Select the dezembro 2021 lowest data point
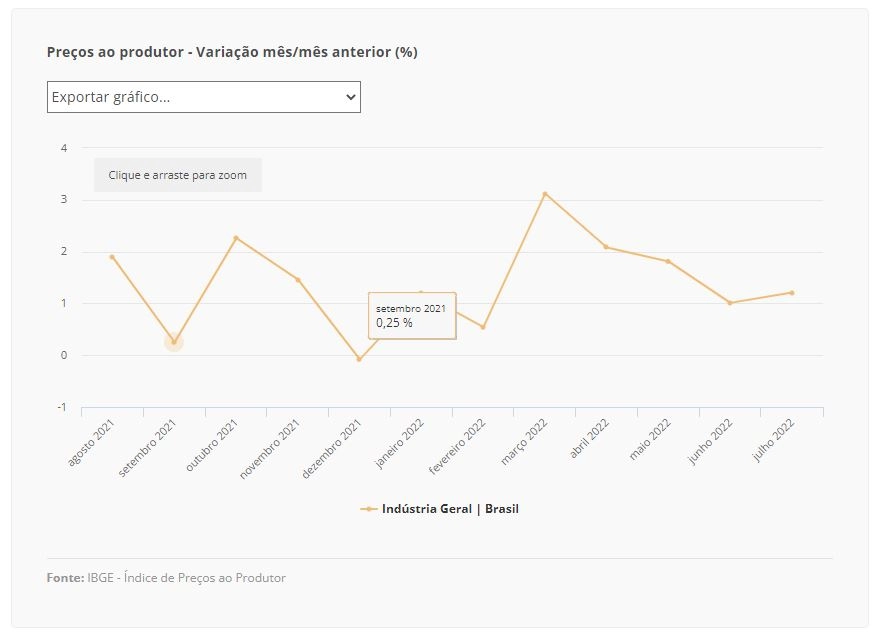 (x=359, y=359)
